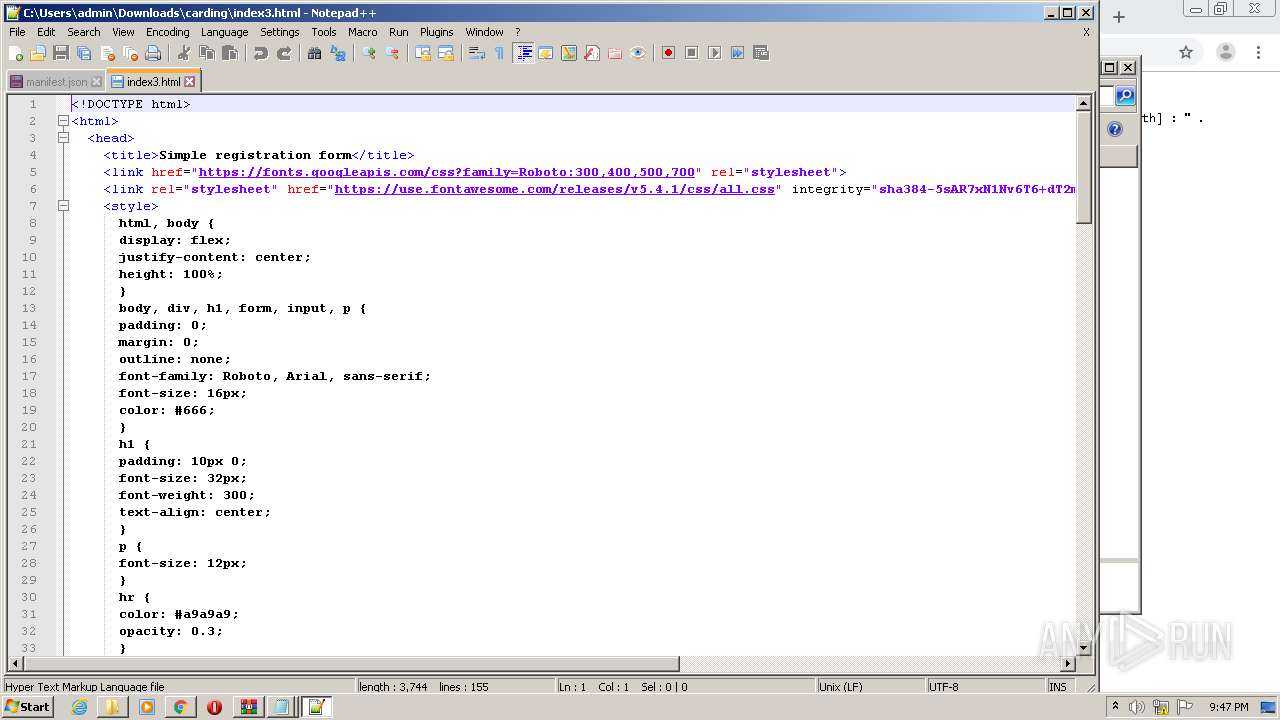
Task: Open the Encoding menu
Action: 167,32
